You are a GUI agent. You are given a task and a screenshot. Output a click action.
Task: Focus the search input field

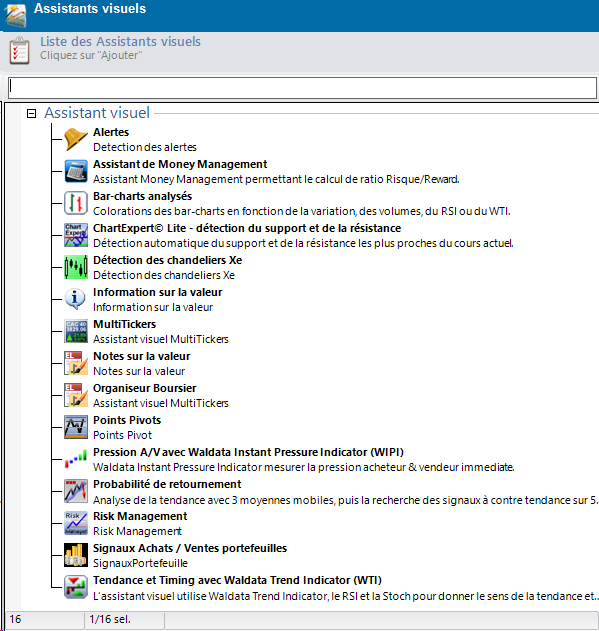[x=302, y=87]
